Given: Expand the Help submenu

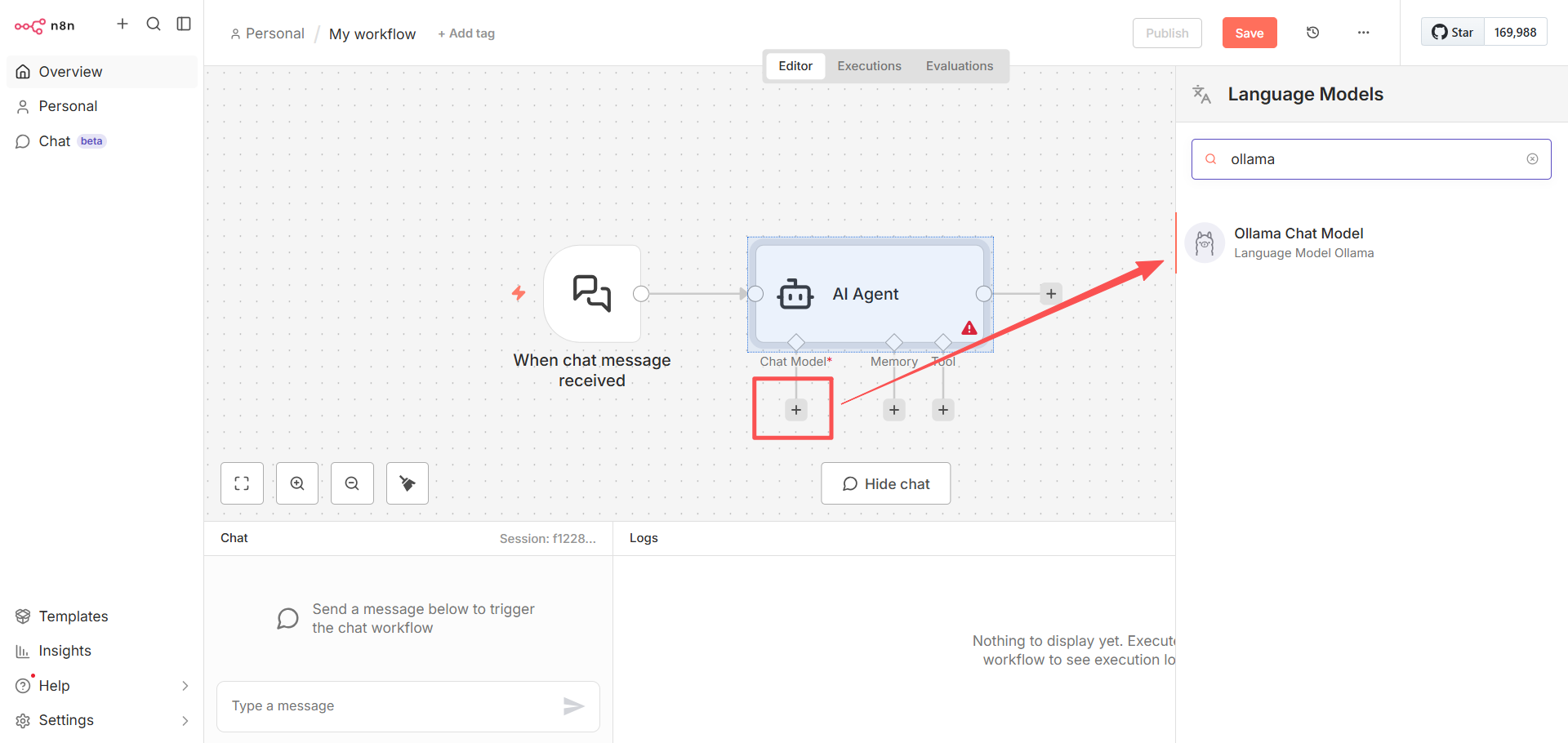Looking at the screenshot, I should coord(185,686).
